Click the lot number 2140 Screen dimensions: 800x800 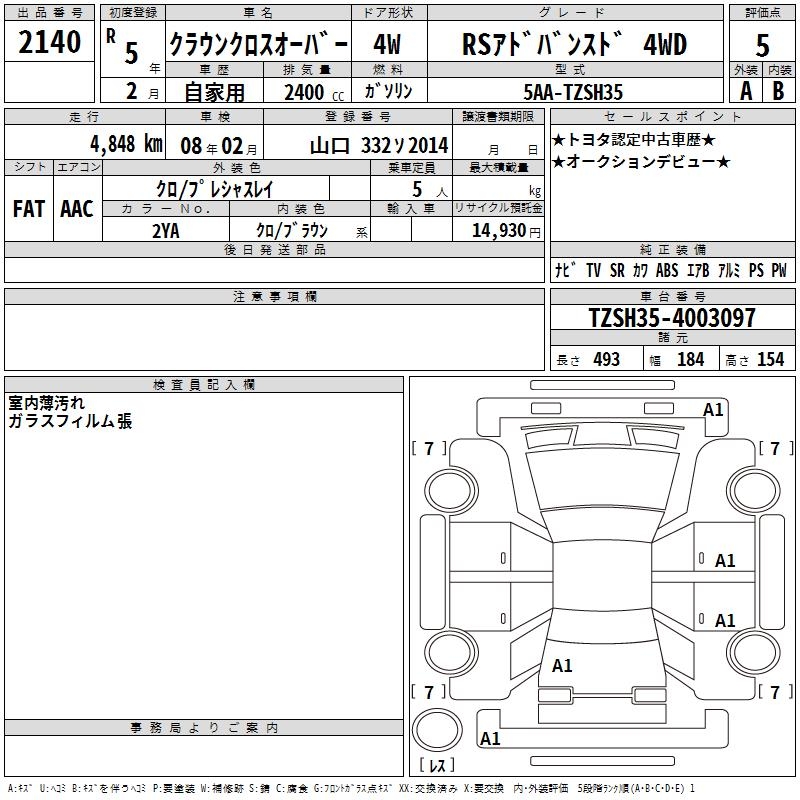click(x=49, y=42)
